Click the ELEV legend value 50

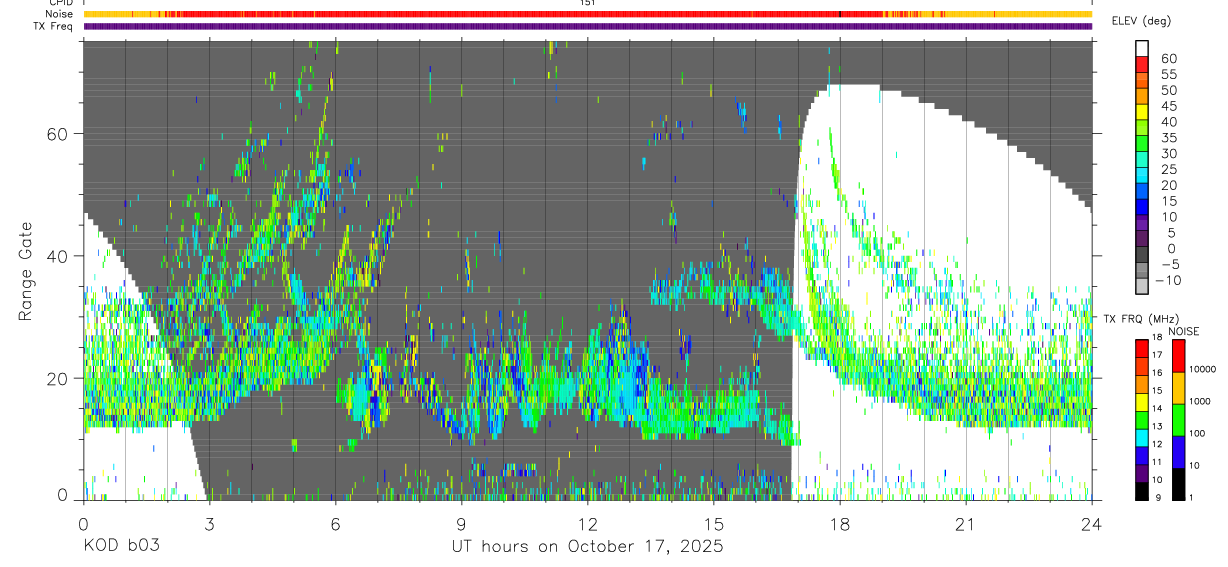point(1167,90)
